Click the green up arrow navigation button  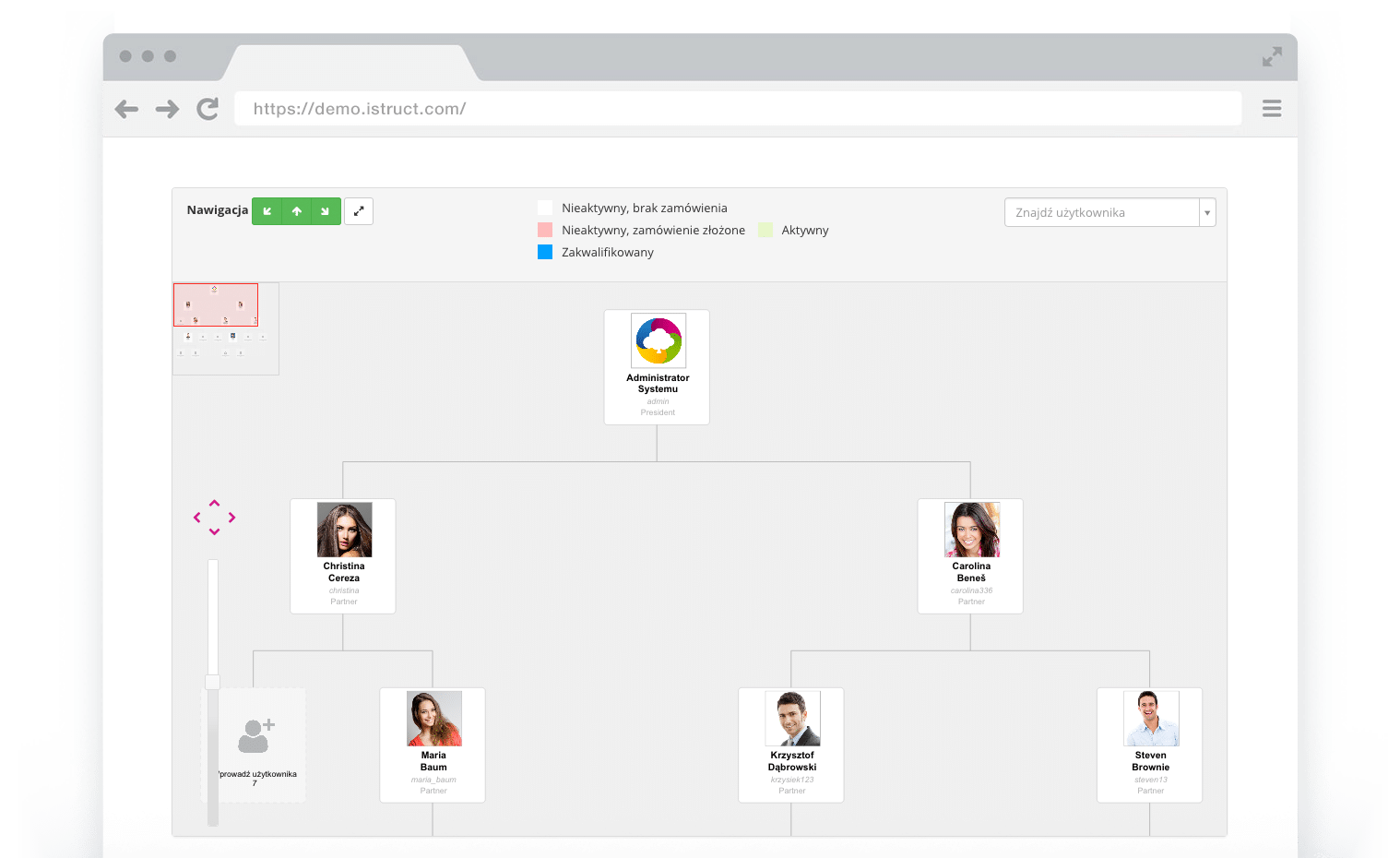[296, 211]
